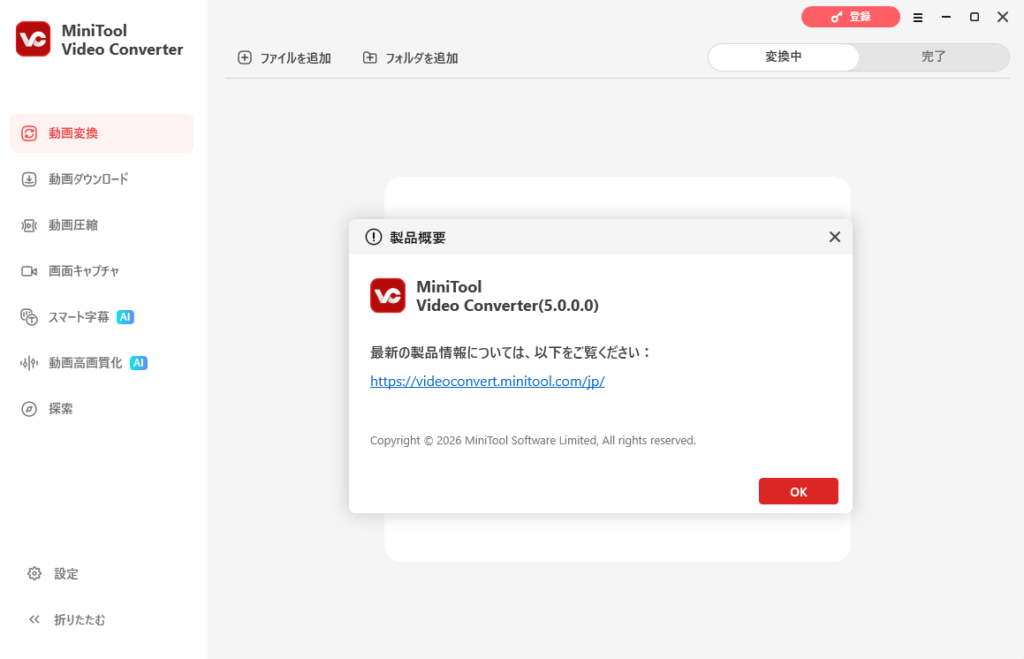
Task: Click the VC logo in the dialog
Action: coord(388,296)
